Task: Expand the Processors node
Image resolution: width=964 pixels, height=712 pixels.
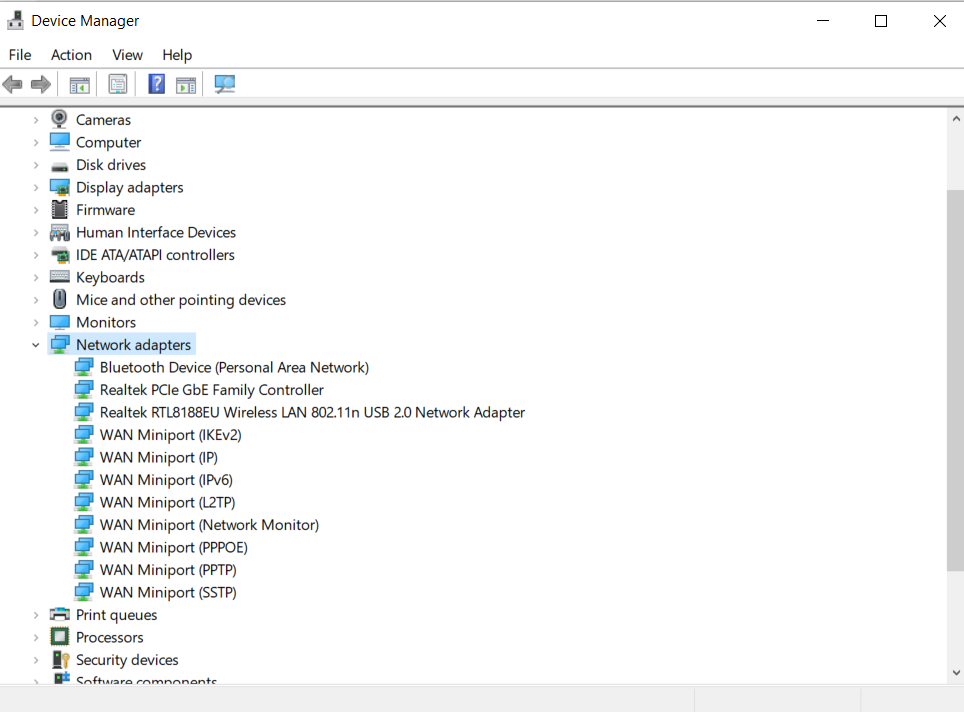Action: tap(36, 638)
